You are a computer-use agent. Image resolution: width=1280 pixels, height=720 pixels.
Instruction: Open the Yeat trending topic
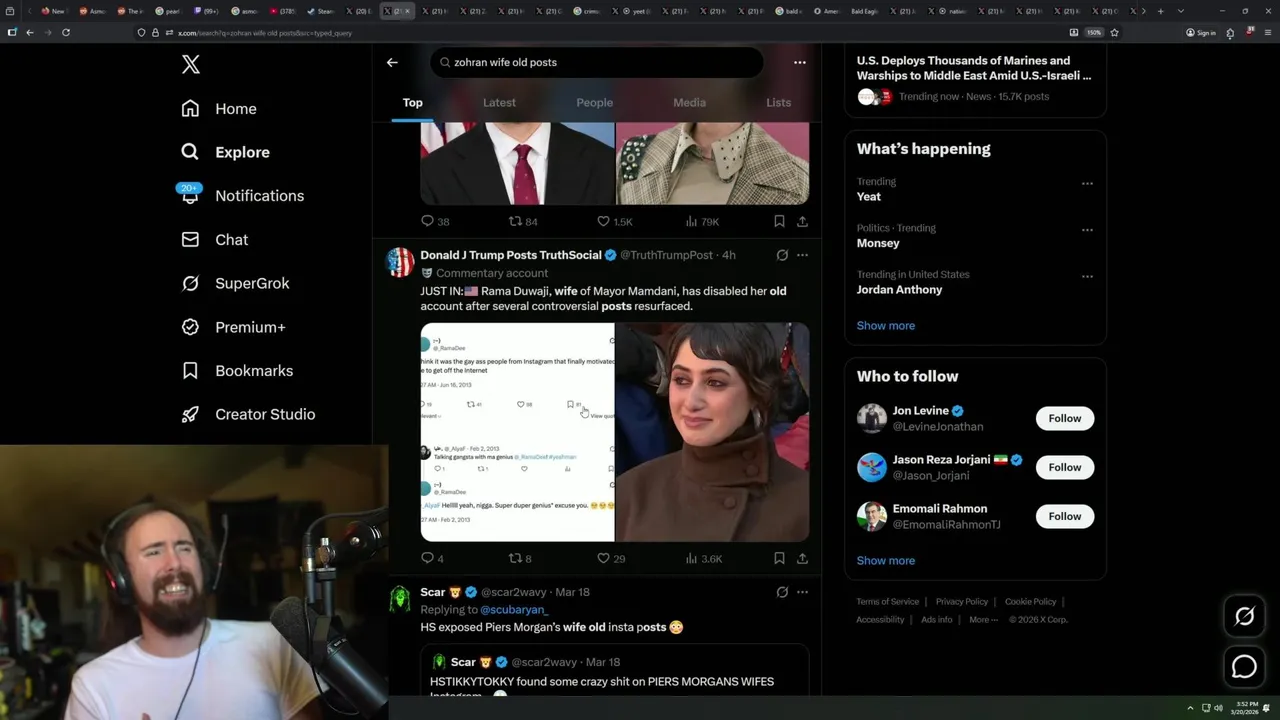[868, 197]
